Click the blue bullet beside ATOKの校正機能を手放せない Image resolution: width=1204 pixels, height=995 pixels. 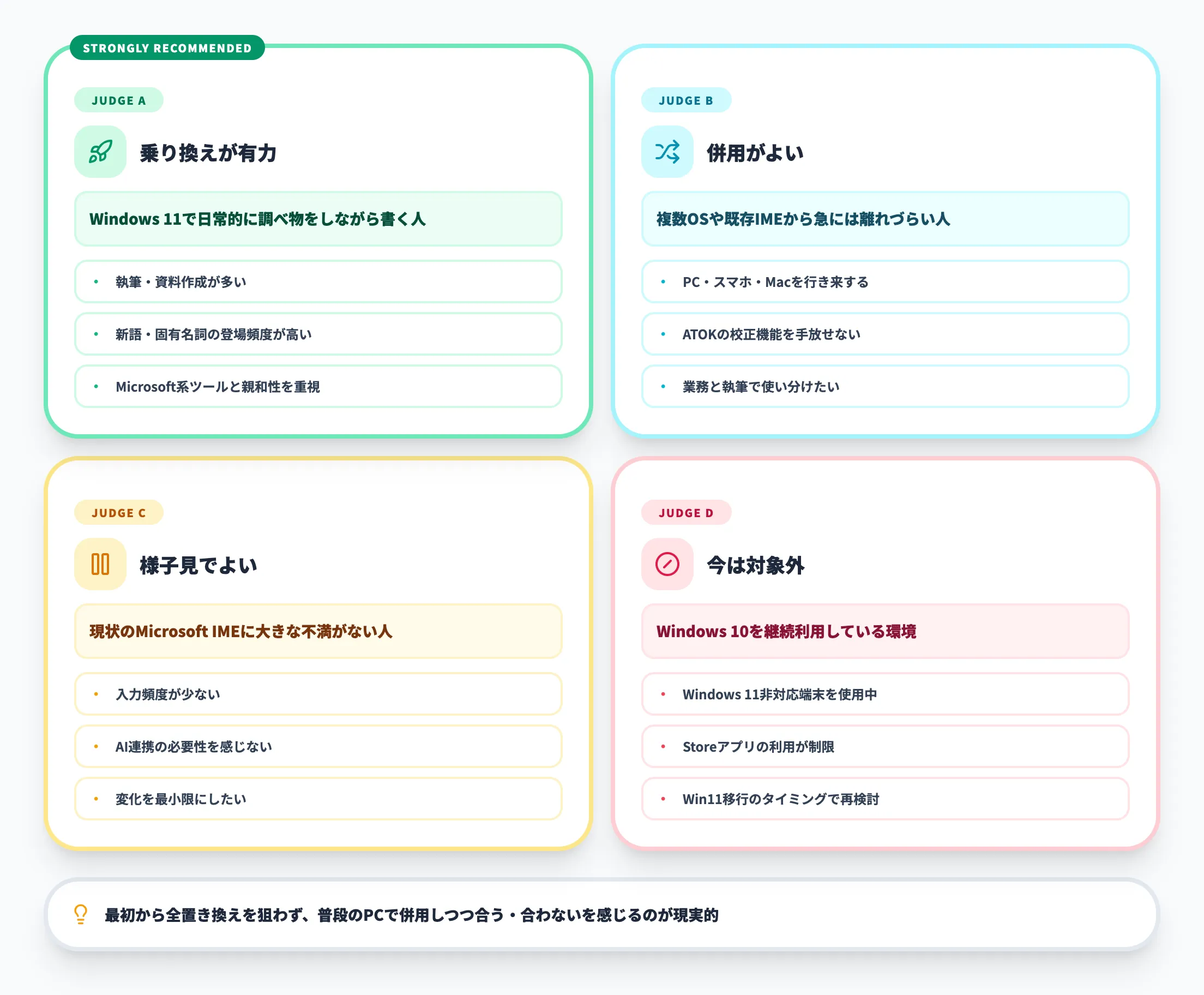(663, 334)
